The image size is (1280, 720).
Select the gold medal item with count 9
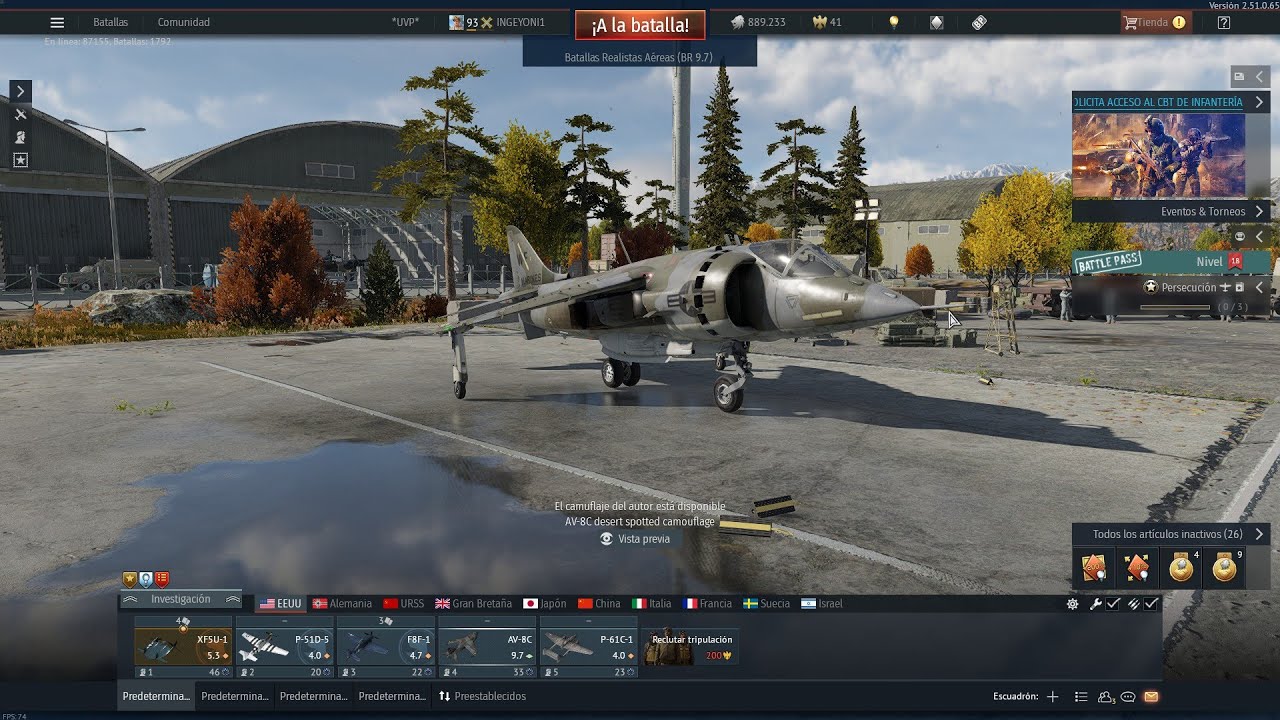coord(1224,568)
